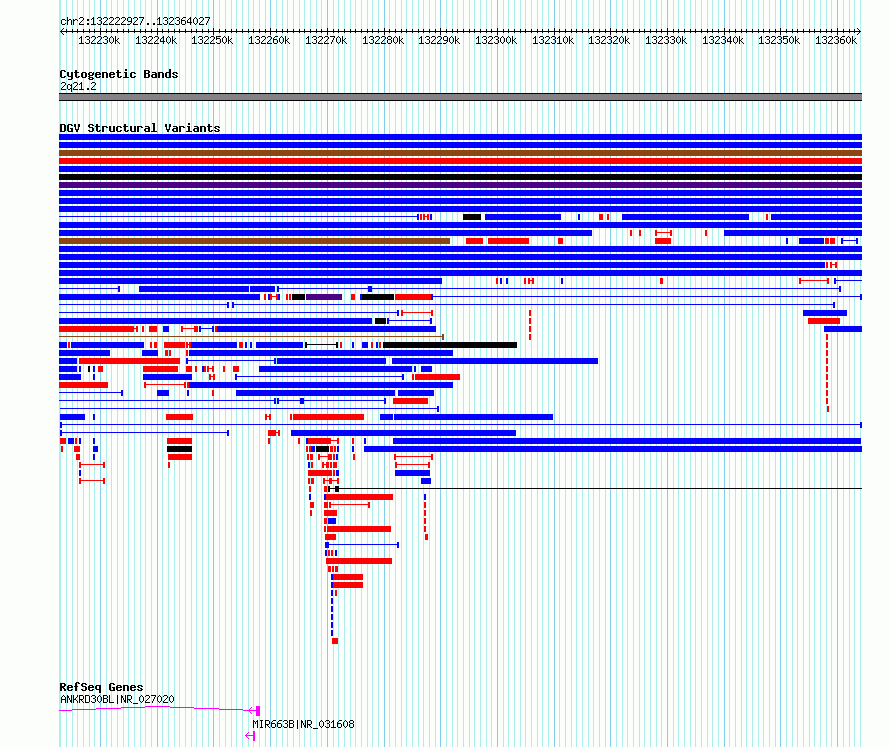The height and width of the screenshot is (747, 890).
Task: Click the chr2:132222927..132364027 coordinate label
Action: pyautogui.click(x=135, y=21)
